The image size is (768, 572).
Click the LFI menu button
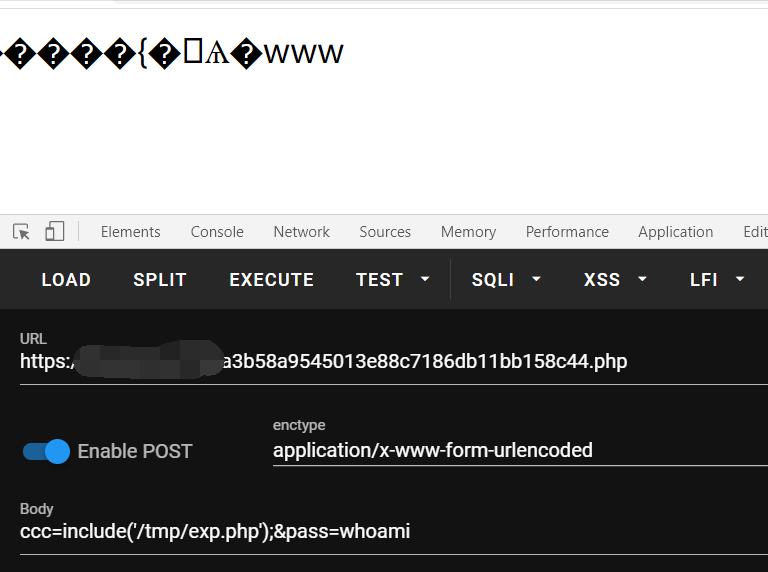coord(704,280)
